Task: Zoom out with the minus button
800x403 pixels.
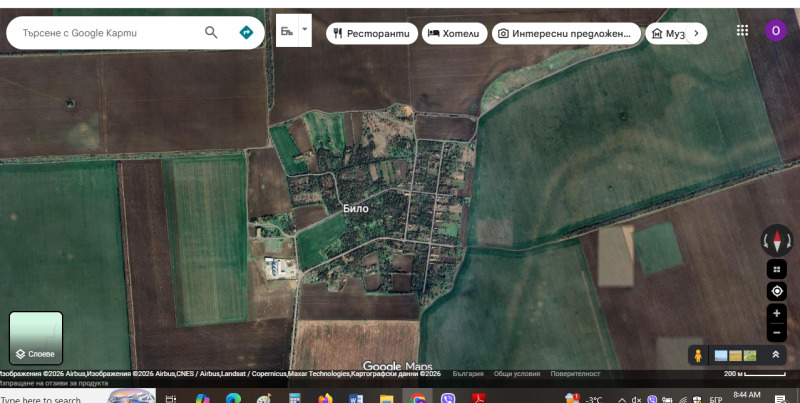Action: [776, 332]
